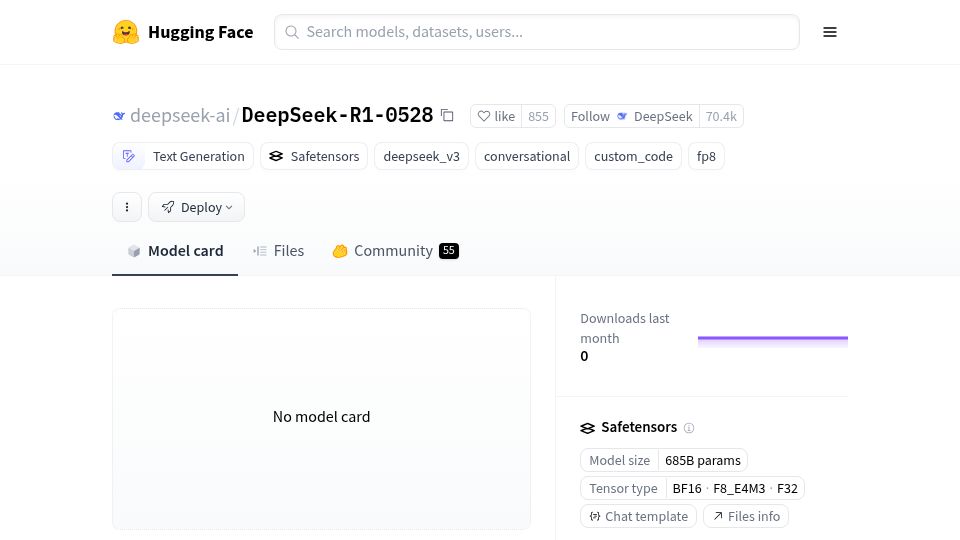960x540 pixels.
Task: Select the conversational tag
Action: pyautogui.click(x=527, y=156)
